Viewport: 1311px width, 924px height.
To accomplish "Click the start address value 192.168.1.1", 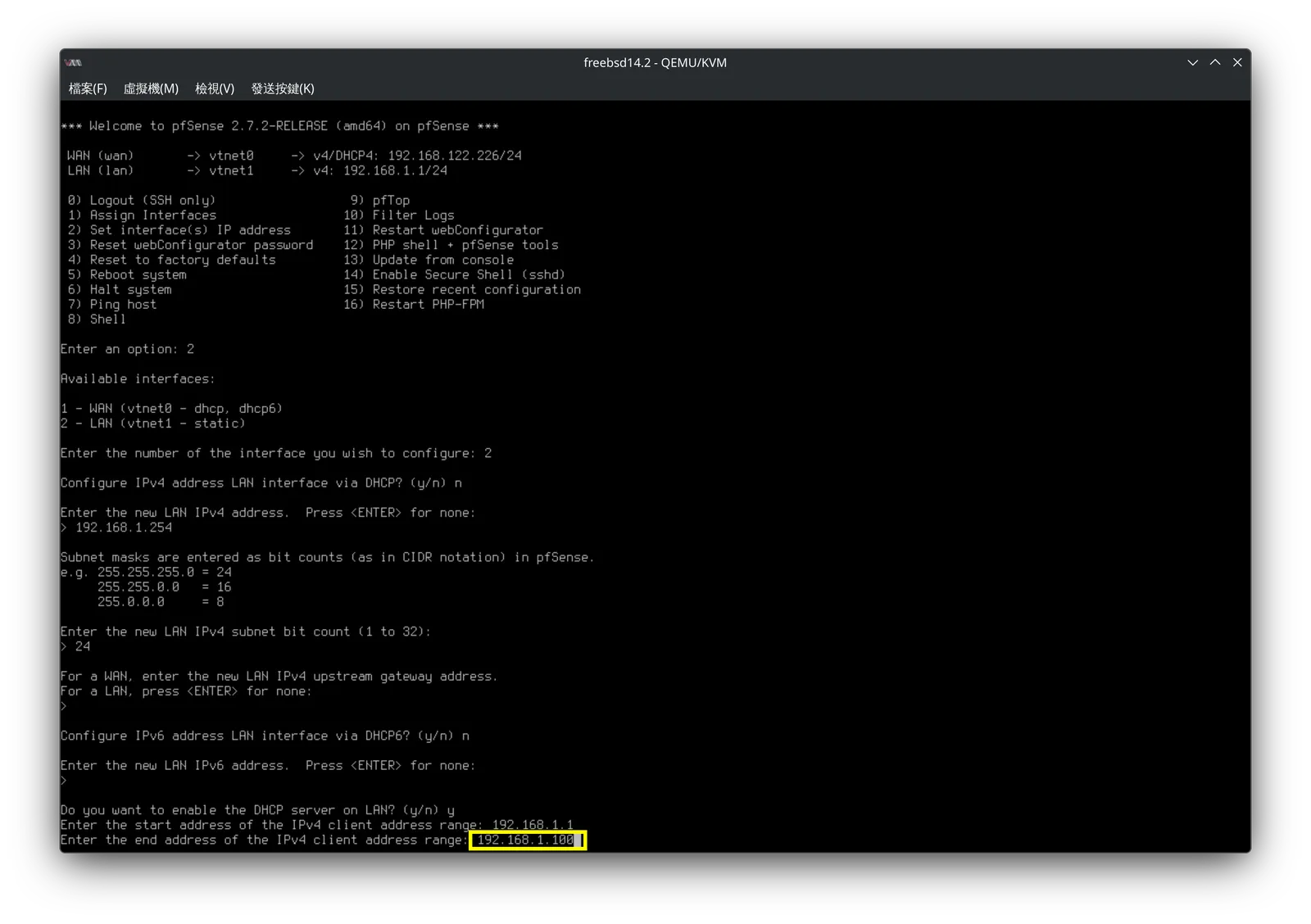I will click(533, 825).
